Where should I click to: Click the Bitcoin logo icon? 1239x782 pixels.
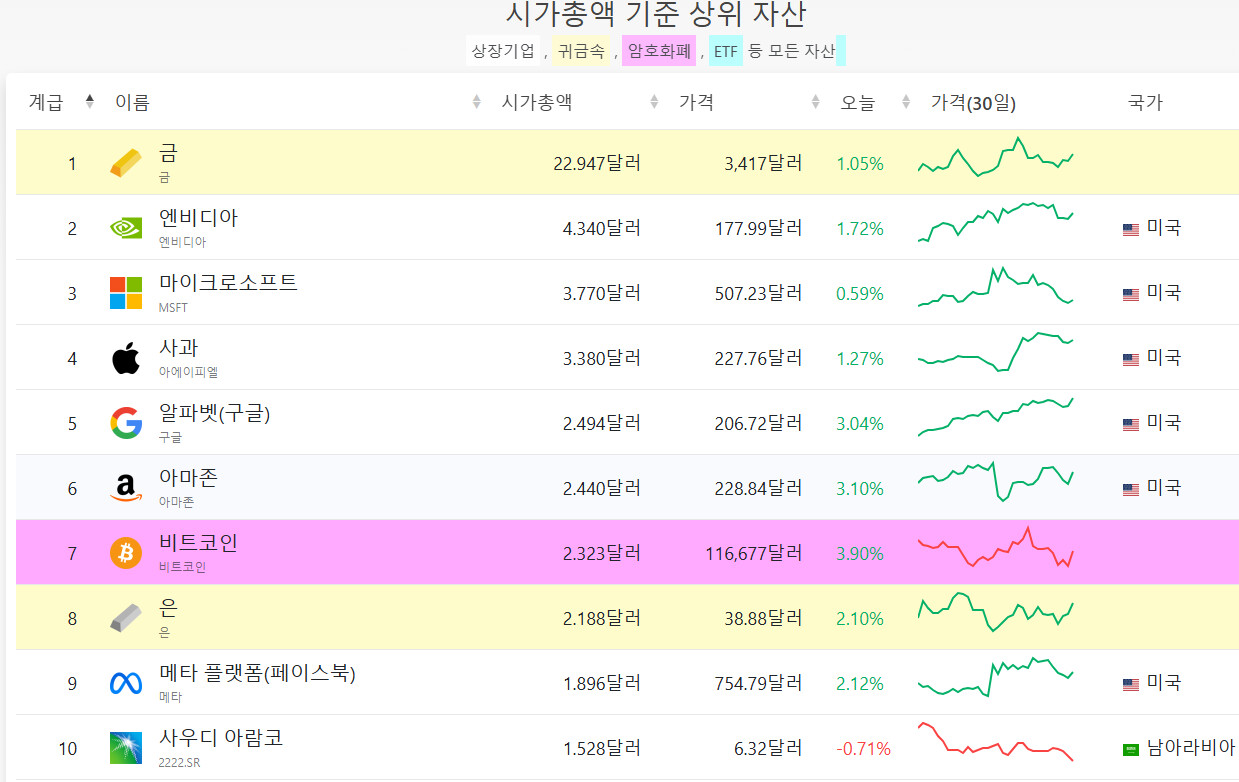coord(126,553)
